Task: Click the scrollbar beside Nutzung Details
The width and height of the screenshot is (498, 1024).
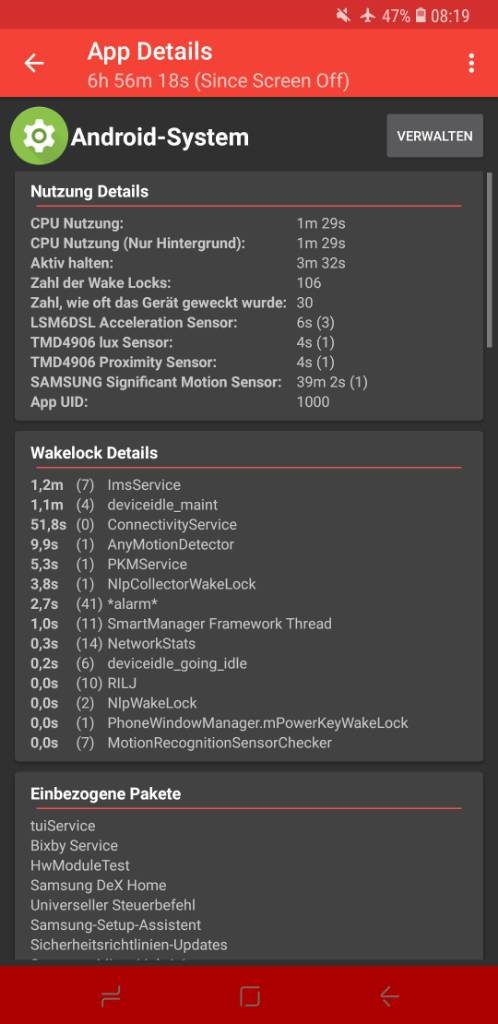Action: 490,260
